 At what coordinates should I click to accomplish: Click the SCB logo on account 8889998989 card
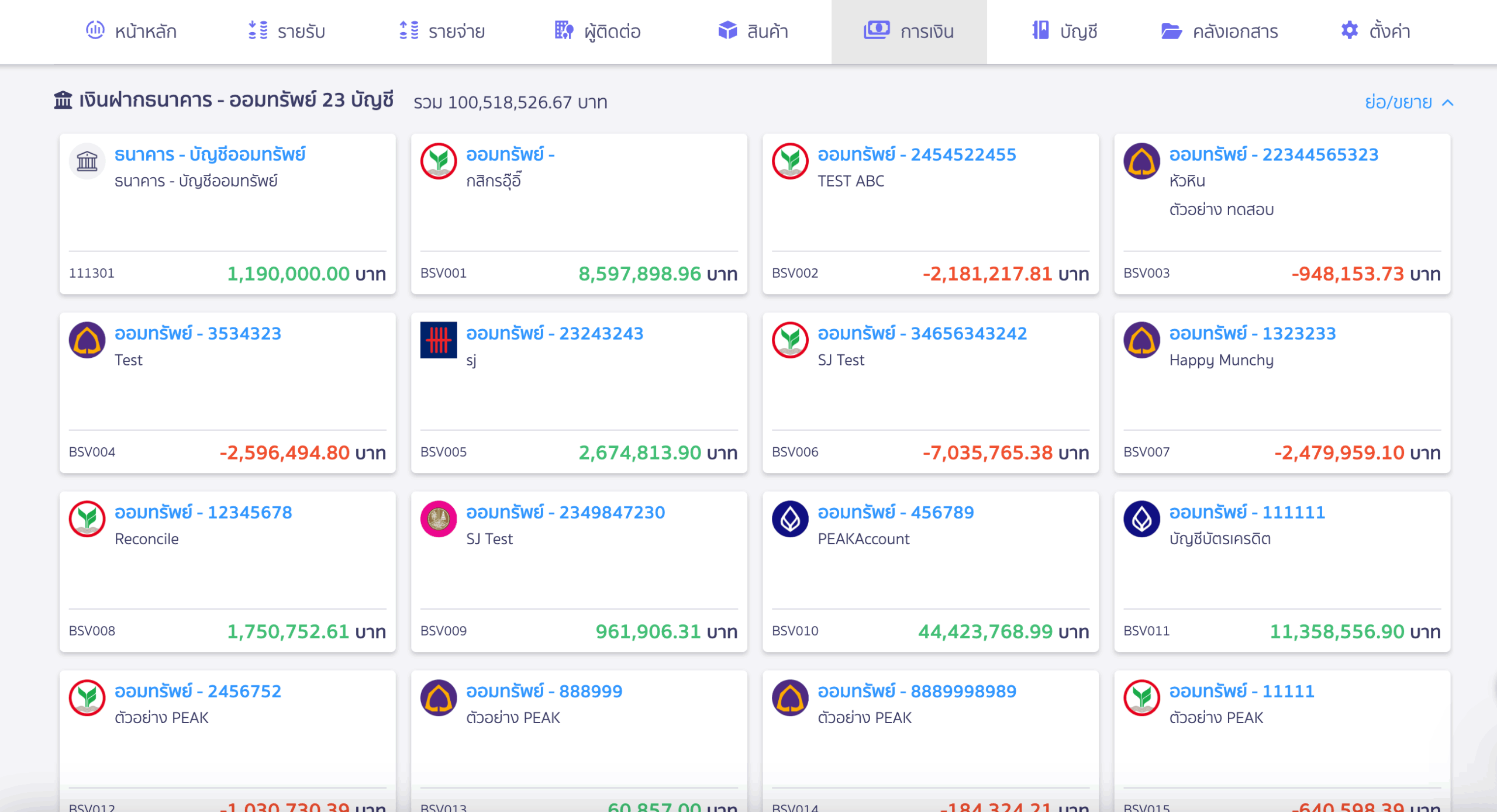(790, 697)
